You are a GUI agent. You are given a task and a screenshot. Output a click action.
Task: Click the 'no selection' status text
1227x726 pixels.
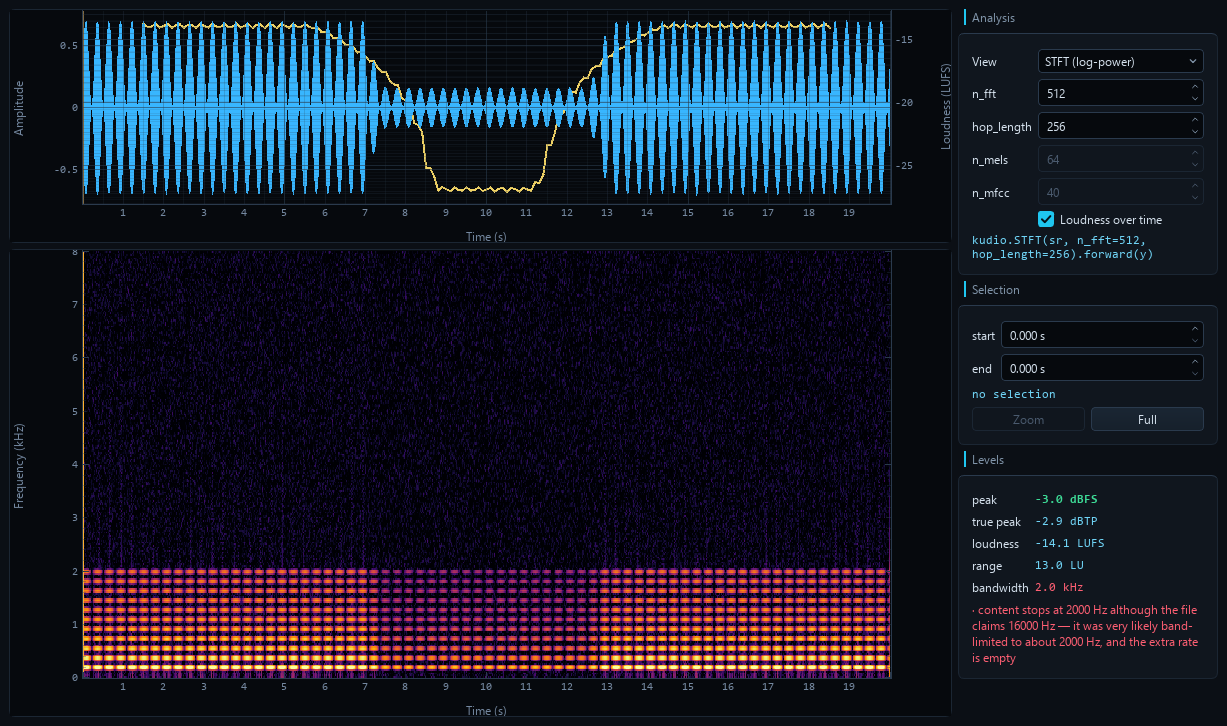[x=1013, y=394]
